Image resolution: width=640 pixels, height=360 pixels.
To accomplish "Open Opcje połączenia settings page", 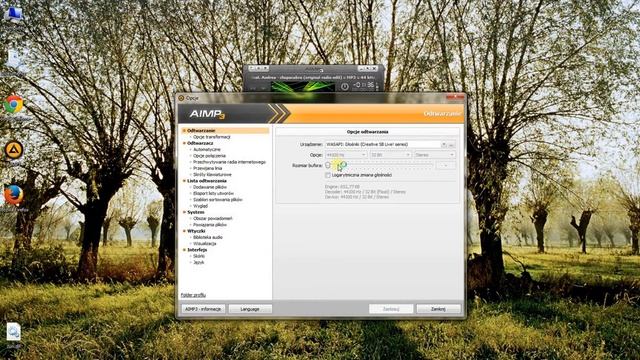I will (x=209, y=156).
